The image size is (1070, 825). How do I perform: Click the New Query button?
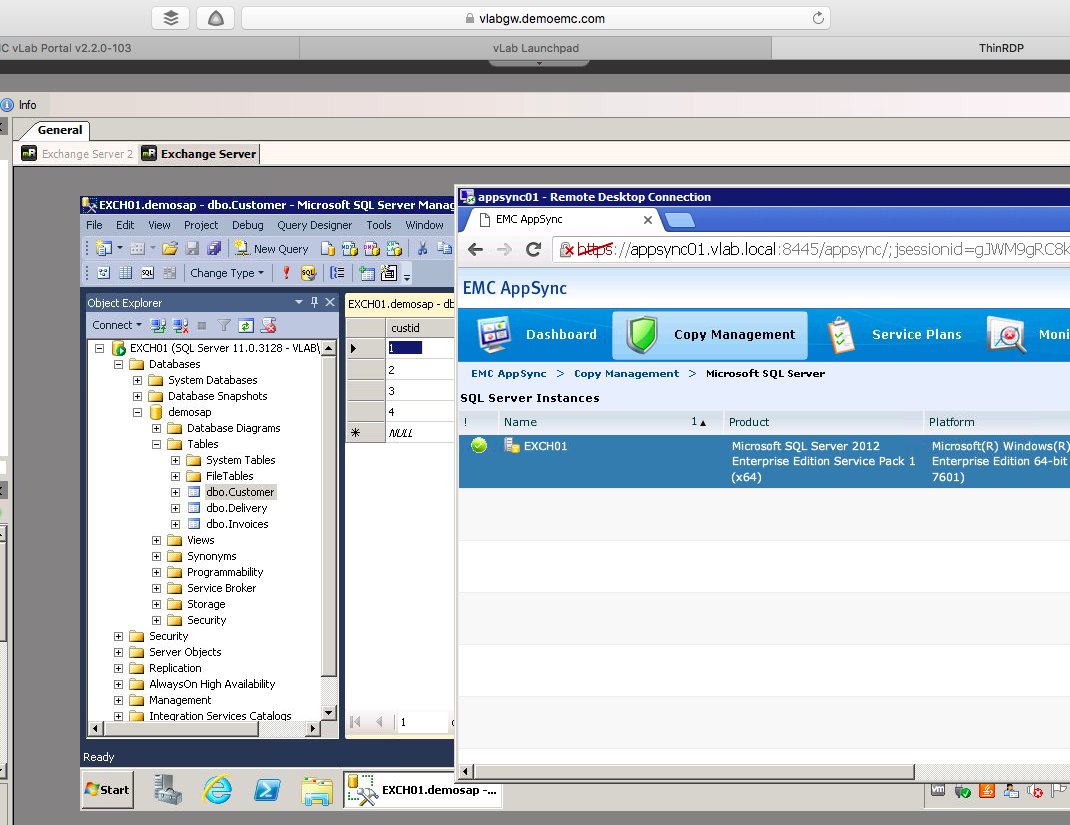click(271, 248)
